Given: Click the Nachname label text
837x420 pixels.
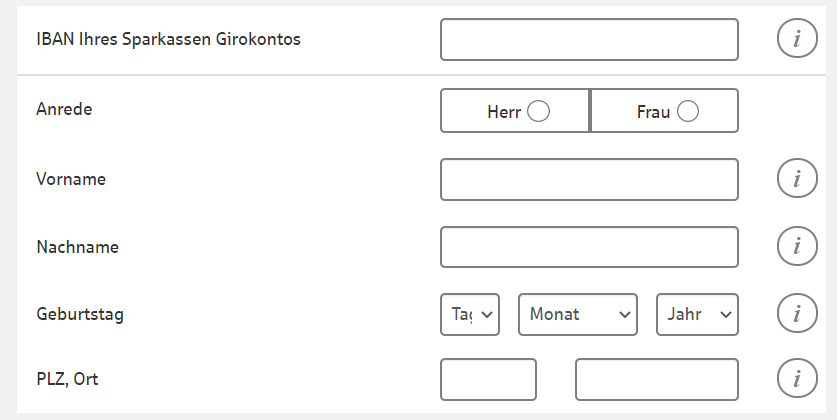Looking at the screenshot, I should click(77, 246).
